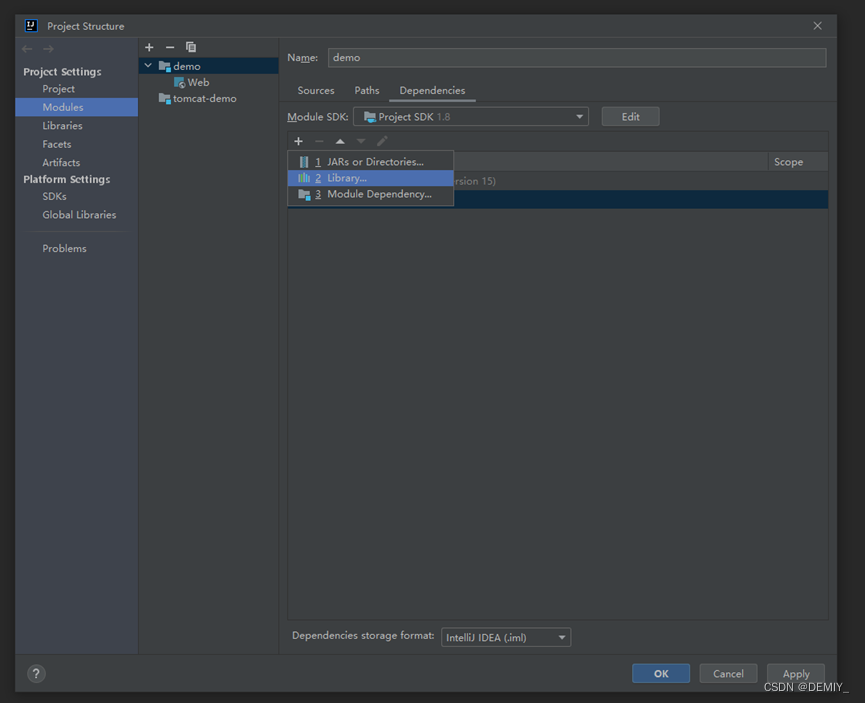Screen dimensions: 865x703
Task: Click the add dependency plus icon
Action: [x=298, y=141]
